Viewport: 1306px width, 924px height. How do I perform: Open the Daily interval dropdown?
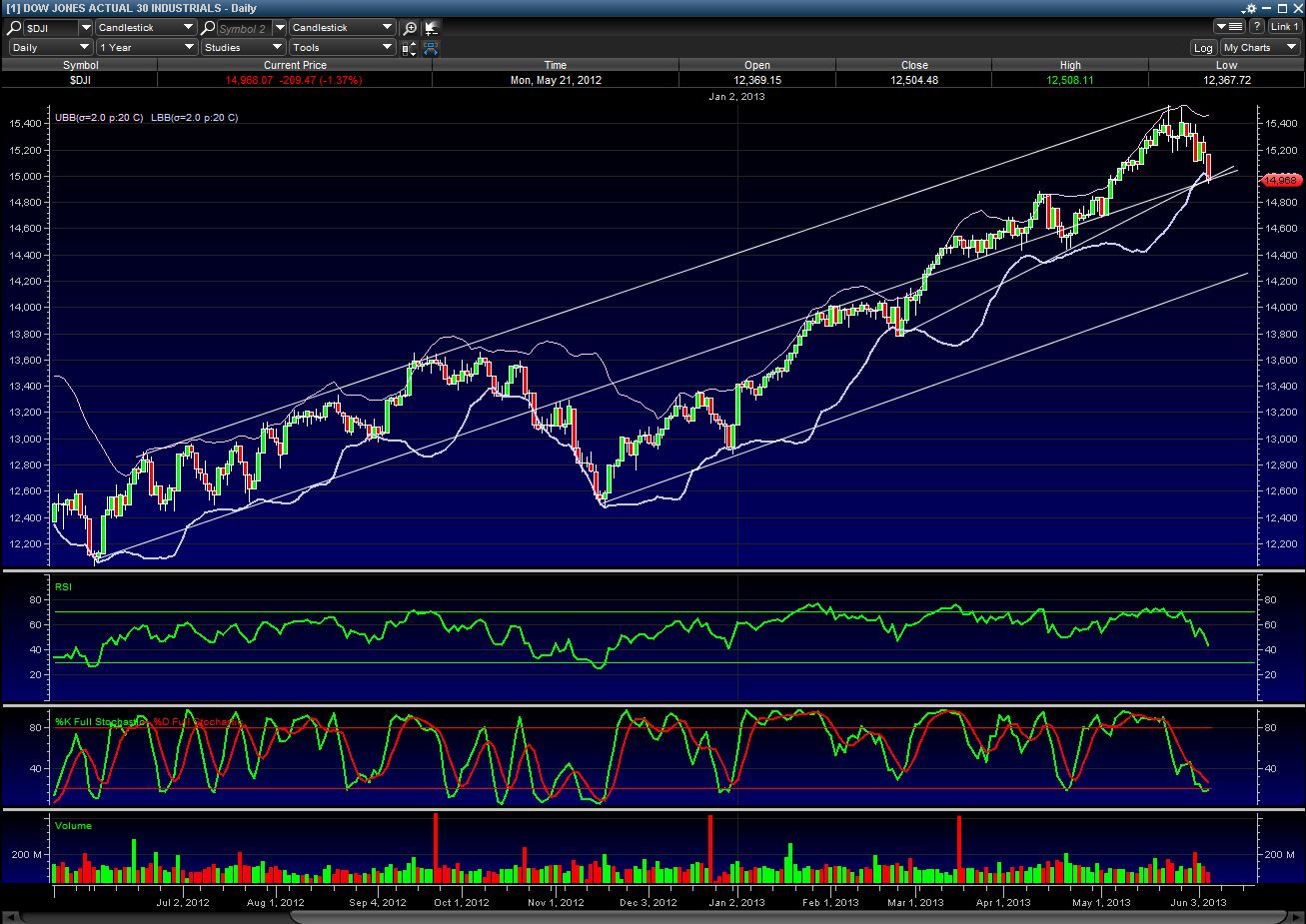pyautogui.click(x=51, y=47)
